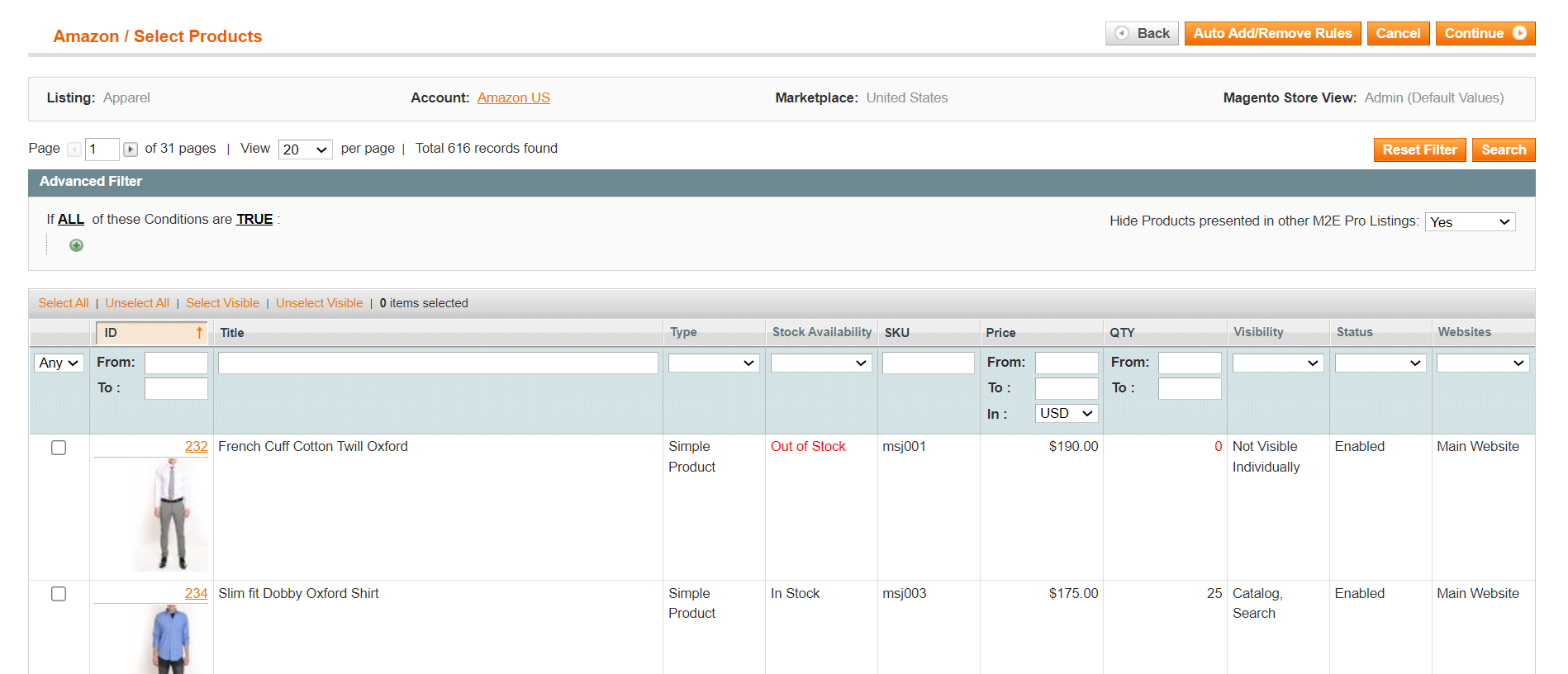Expand the Hide Products in other Listings dropdown

(1470, 222)
